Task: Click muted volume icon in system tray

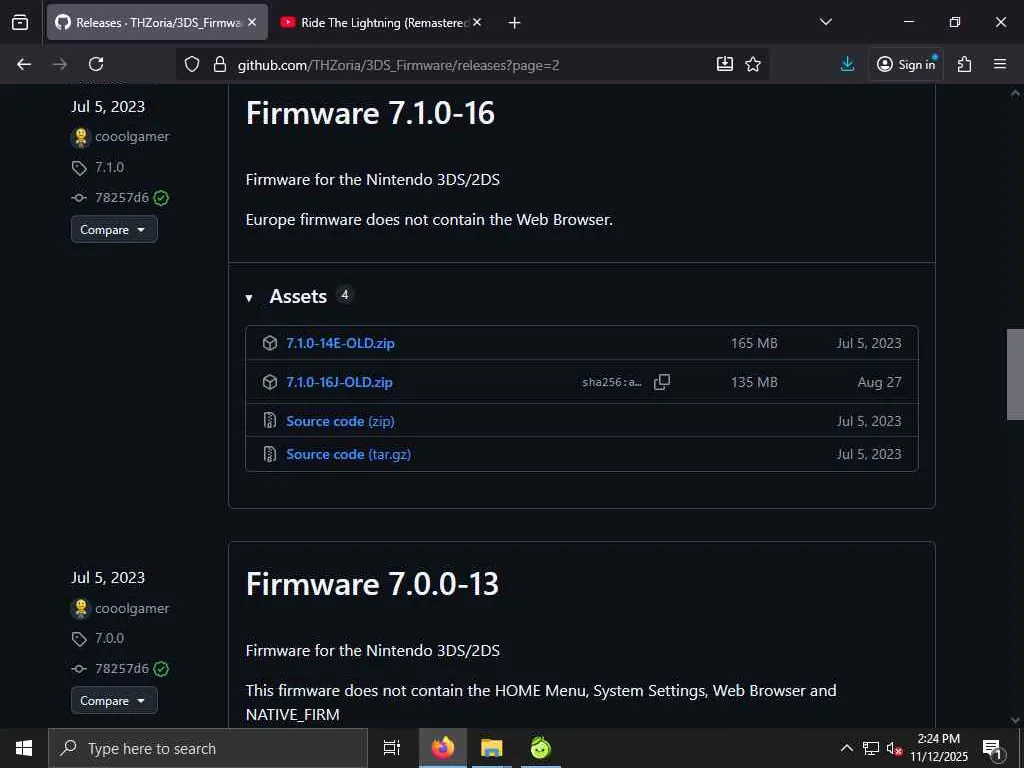Action: pyautogui.click(x=894, y=748)
